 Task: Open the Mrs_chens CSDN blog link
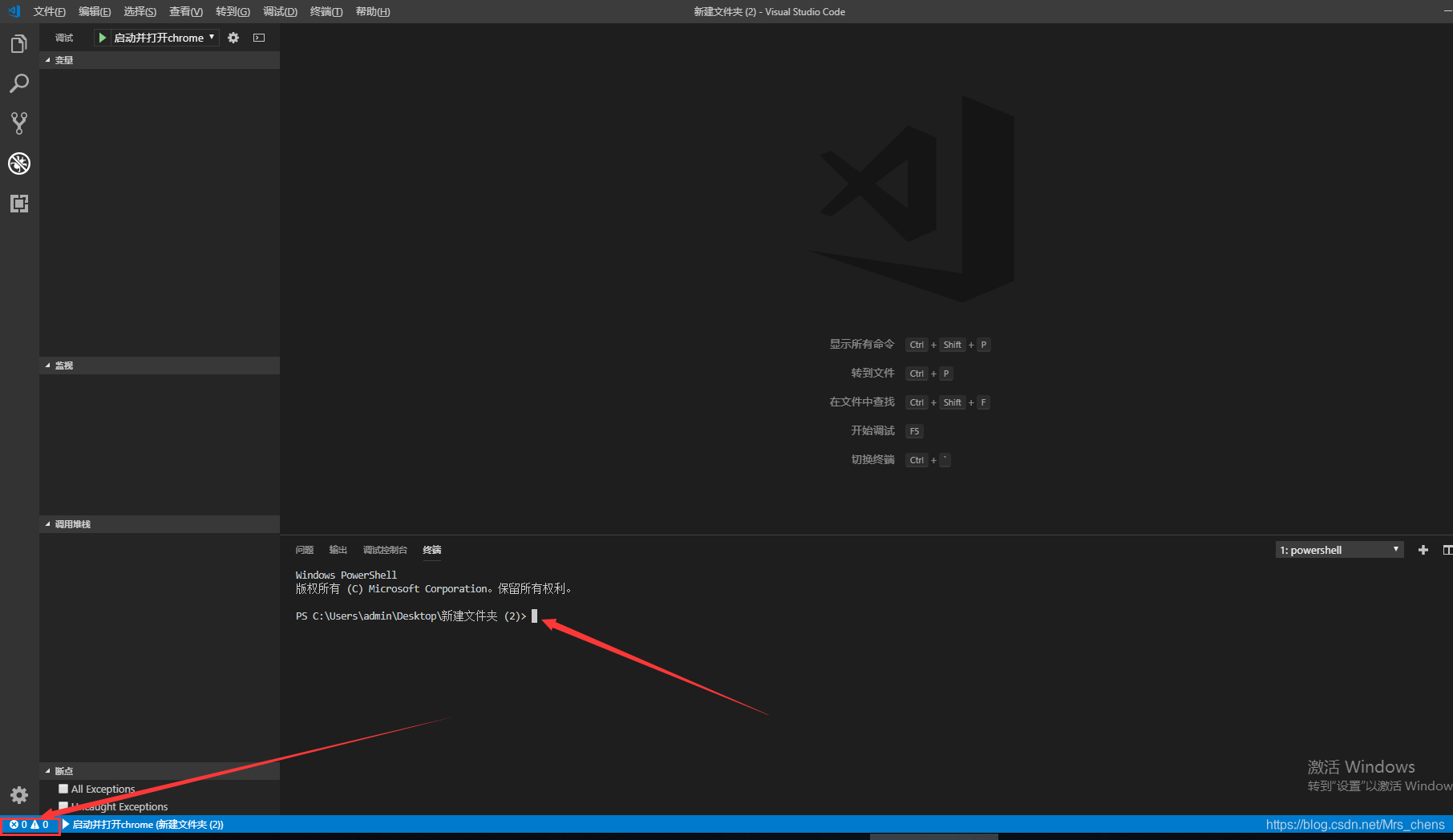1357,824
